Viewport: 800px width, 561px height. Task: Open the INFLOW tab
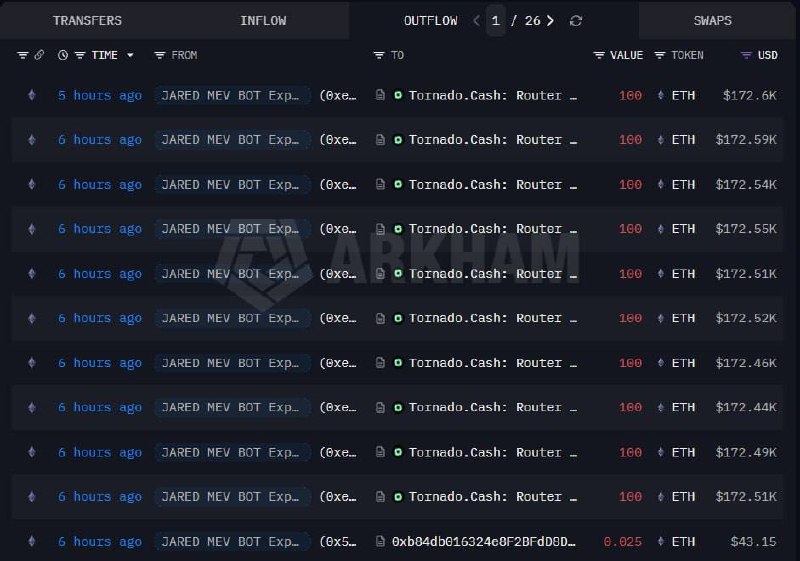tap(263, 20)
